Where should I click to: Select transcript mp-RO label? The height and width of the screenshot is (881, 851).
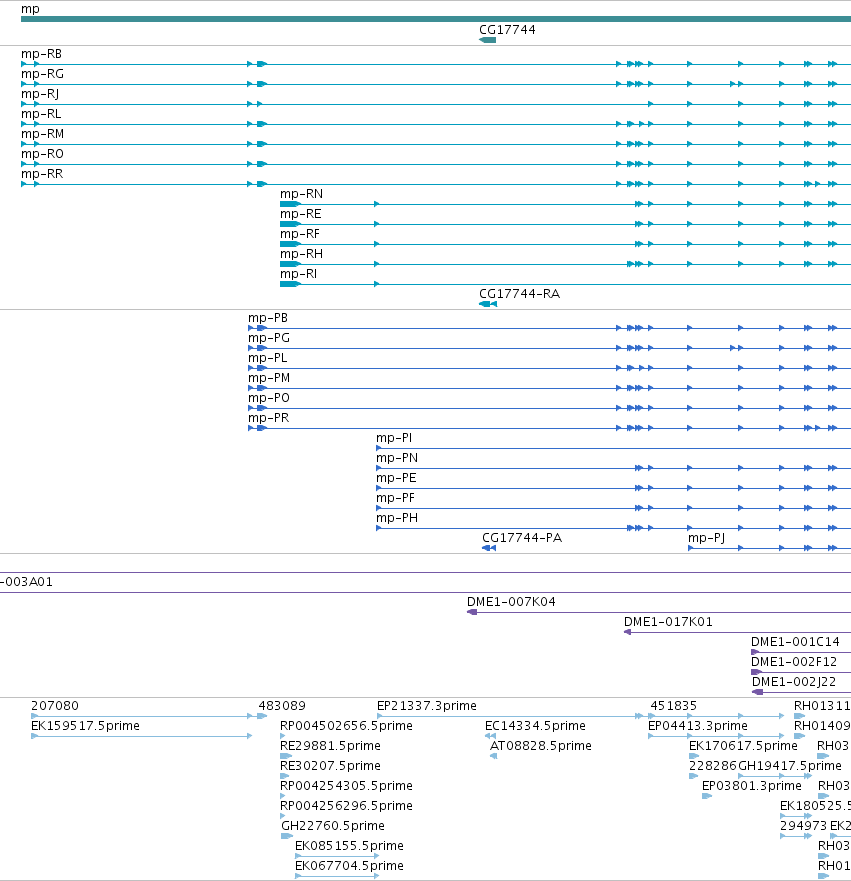(43, 154)
